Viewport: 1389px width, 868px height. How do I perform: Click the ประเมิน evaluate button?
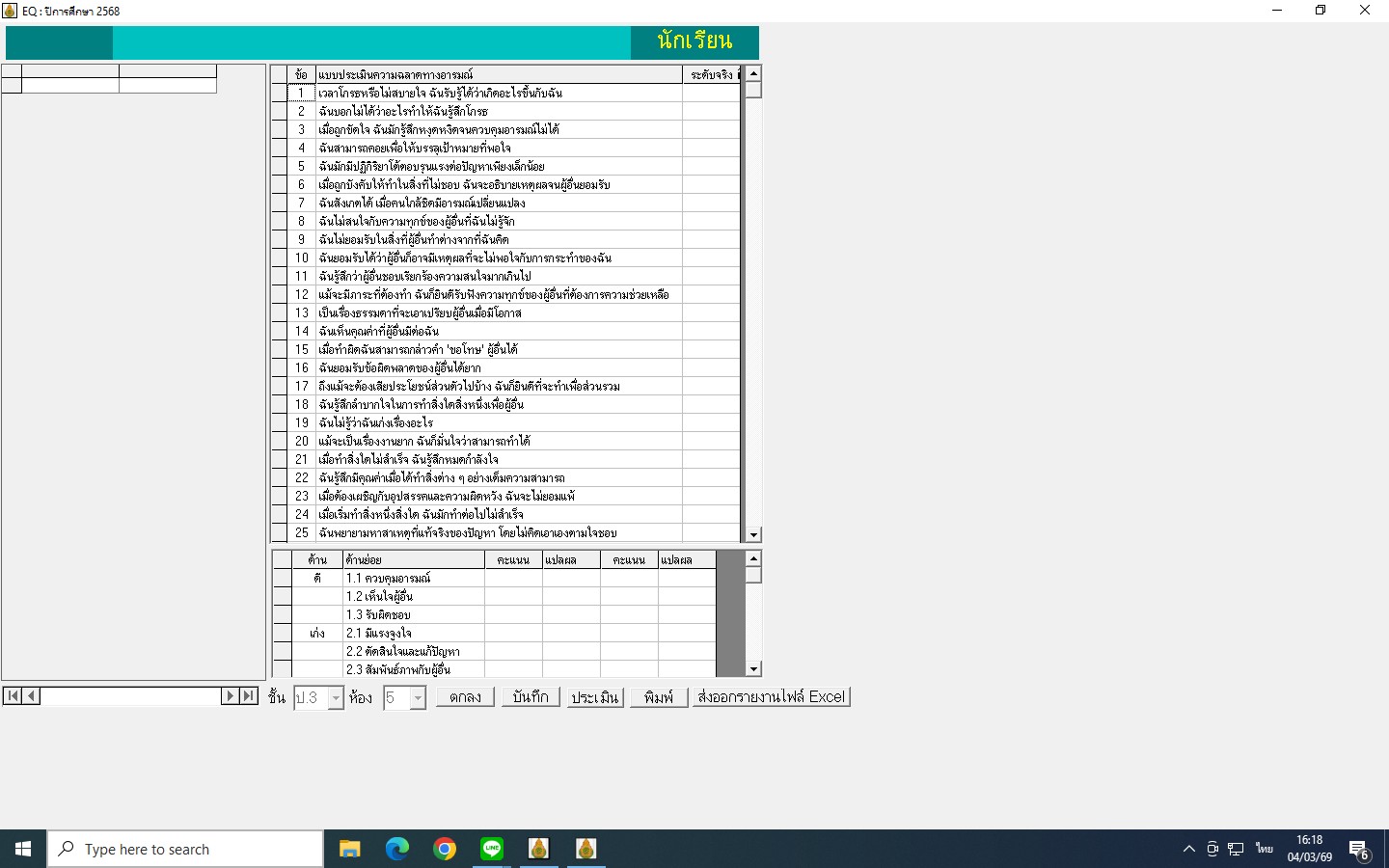(594, 697)
